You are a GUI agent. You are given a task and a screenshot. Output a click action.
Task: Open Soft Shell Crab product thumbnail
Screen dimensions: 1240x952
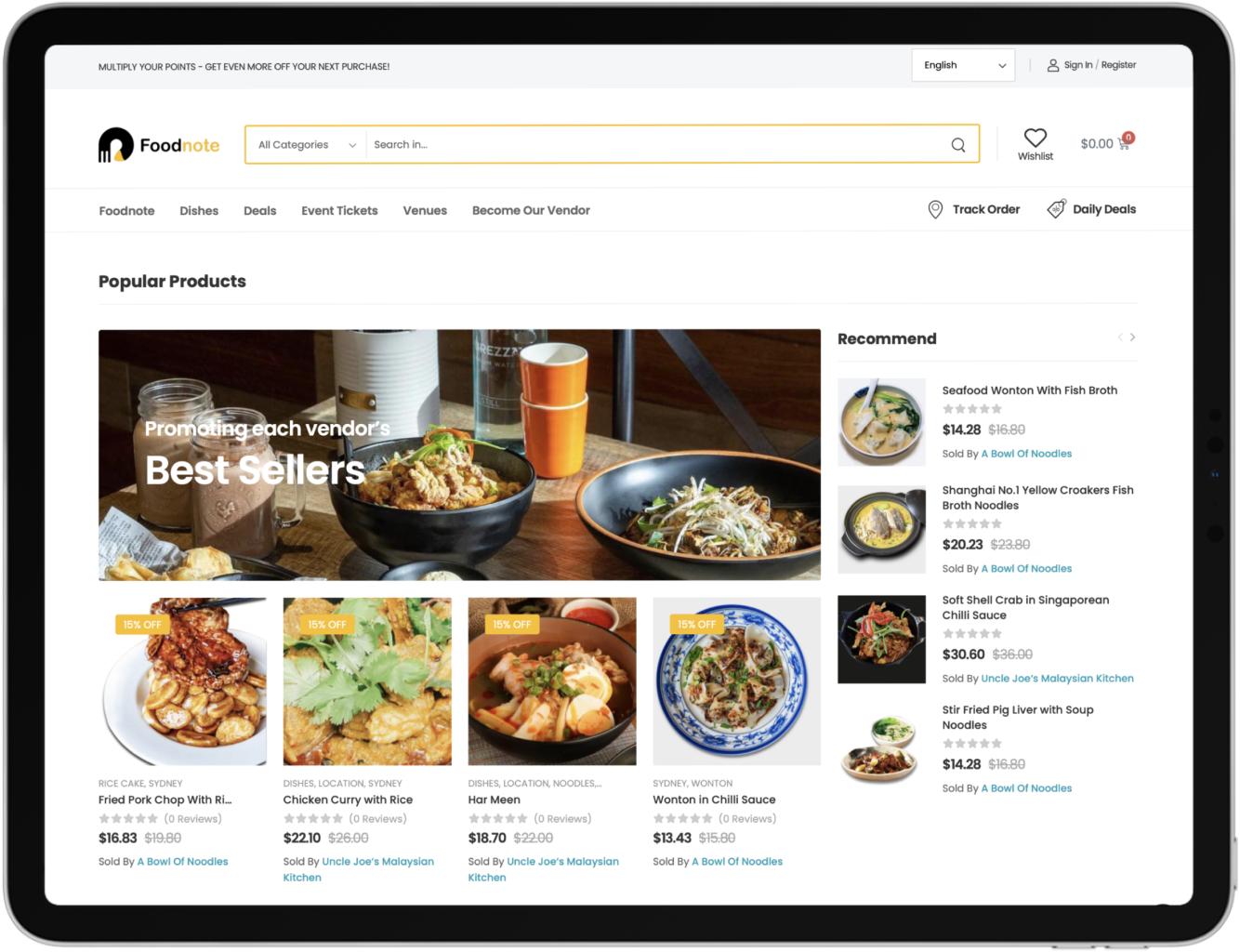click(881, 640)
